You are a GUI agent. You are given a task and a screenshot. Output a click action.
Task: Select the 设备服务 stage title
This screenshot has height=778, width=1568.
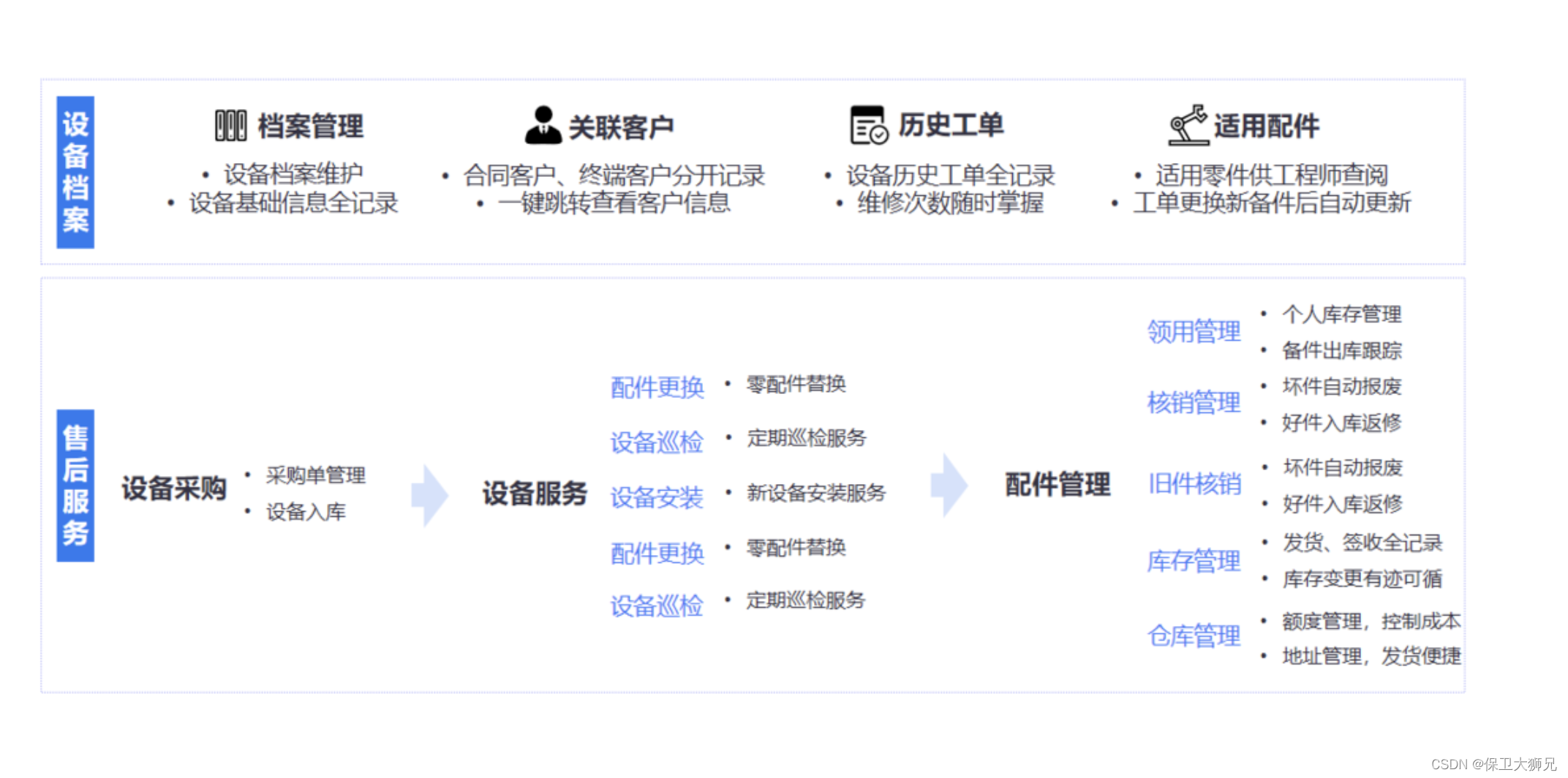tap(535, 494)
